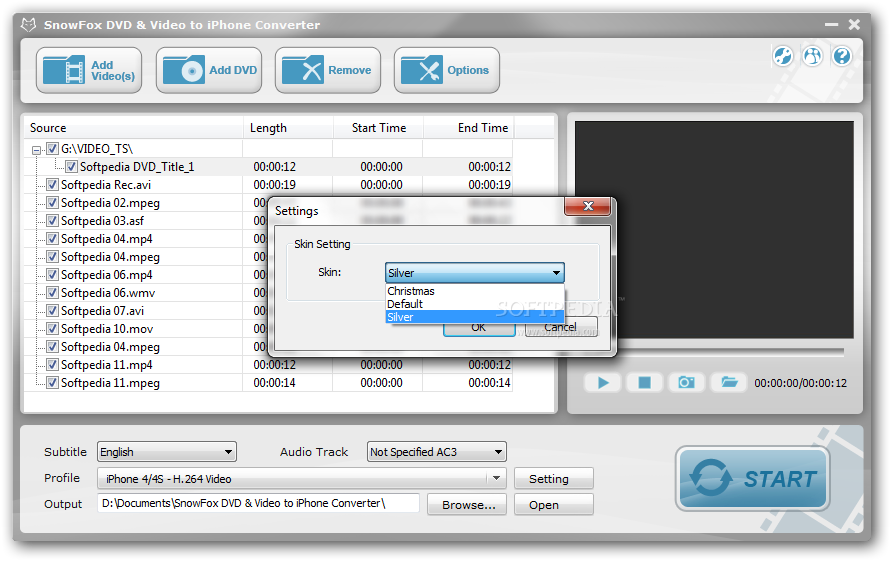Select Christmas skin from the list

pyautogui.click(x=474, y=291)
